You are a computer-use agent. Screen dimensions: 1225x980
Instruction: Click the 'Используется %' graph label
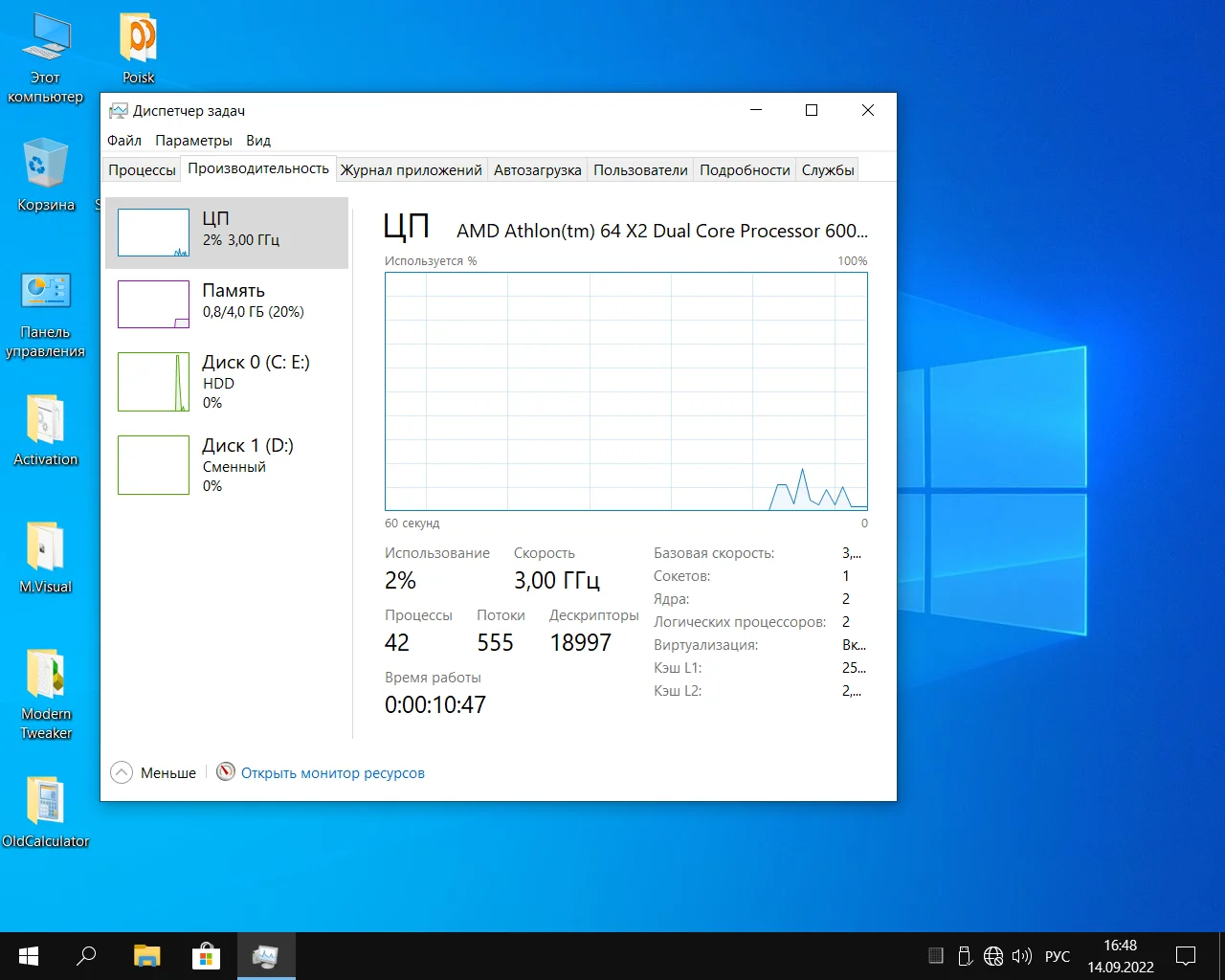click(x=431, y=261)
